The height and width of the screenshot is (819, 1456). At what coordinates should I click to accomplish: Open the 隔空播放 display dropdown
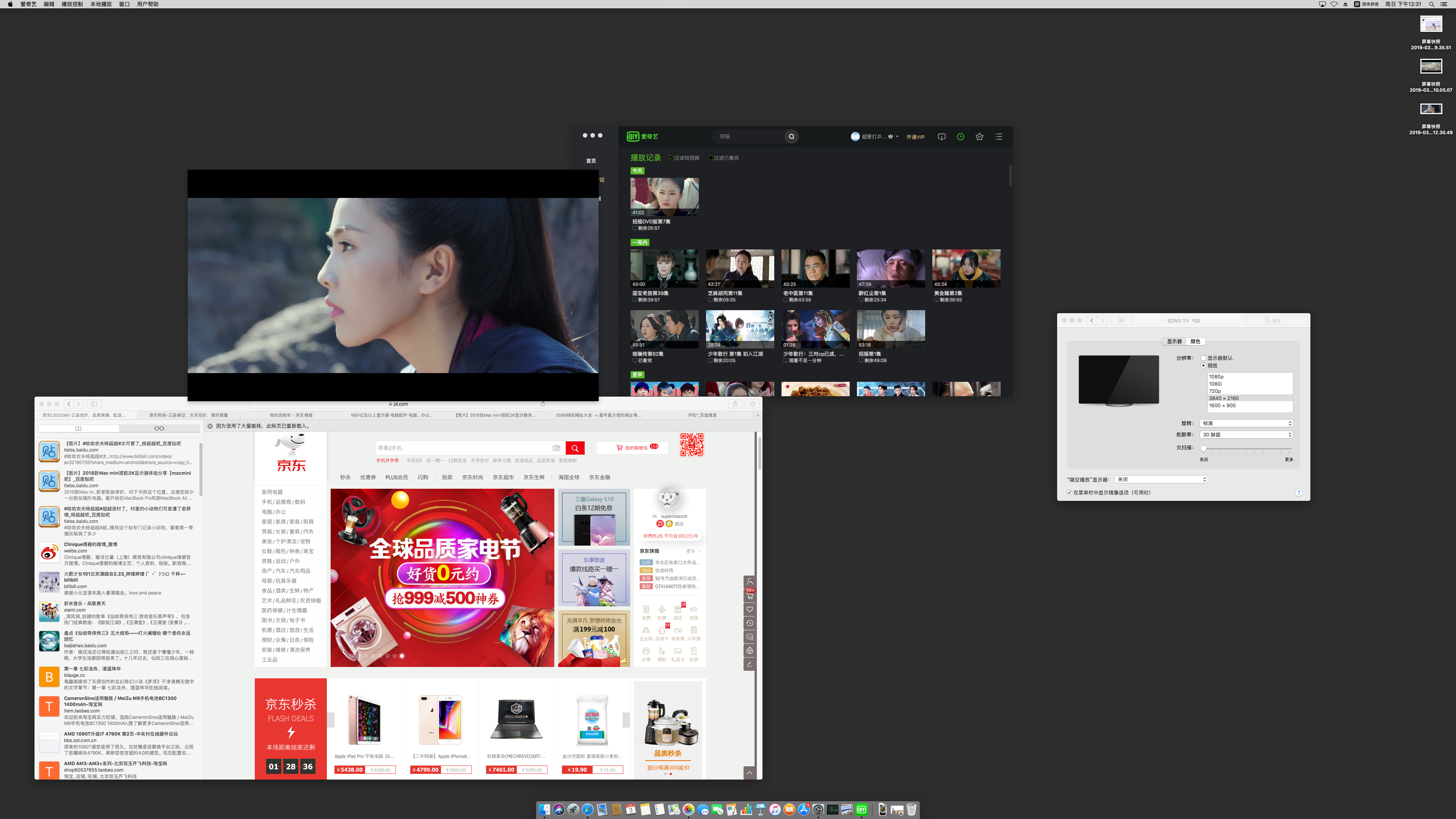coord(1161,479)
